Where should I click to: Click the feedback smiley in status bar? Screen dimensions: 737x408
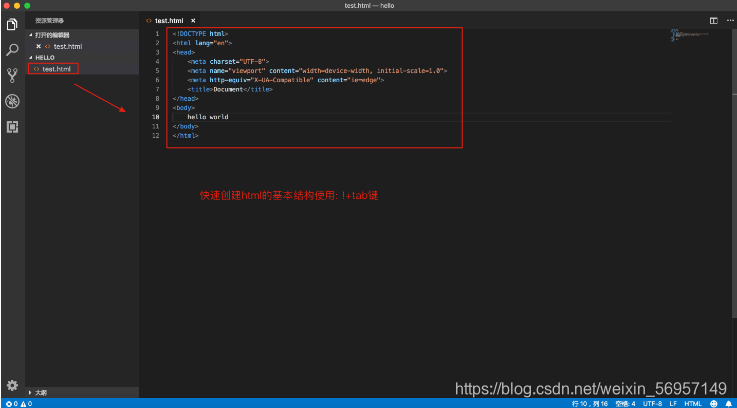[x=714, y=403]
